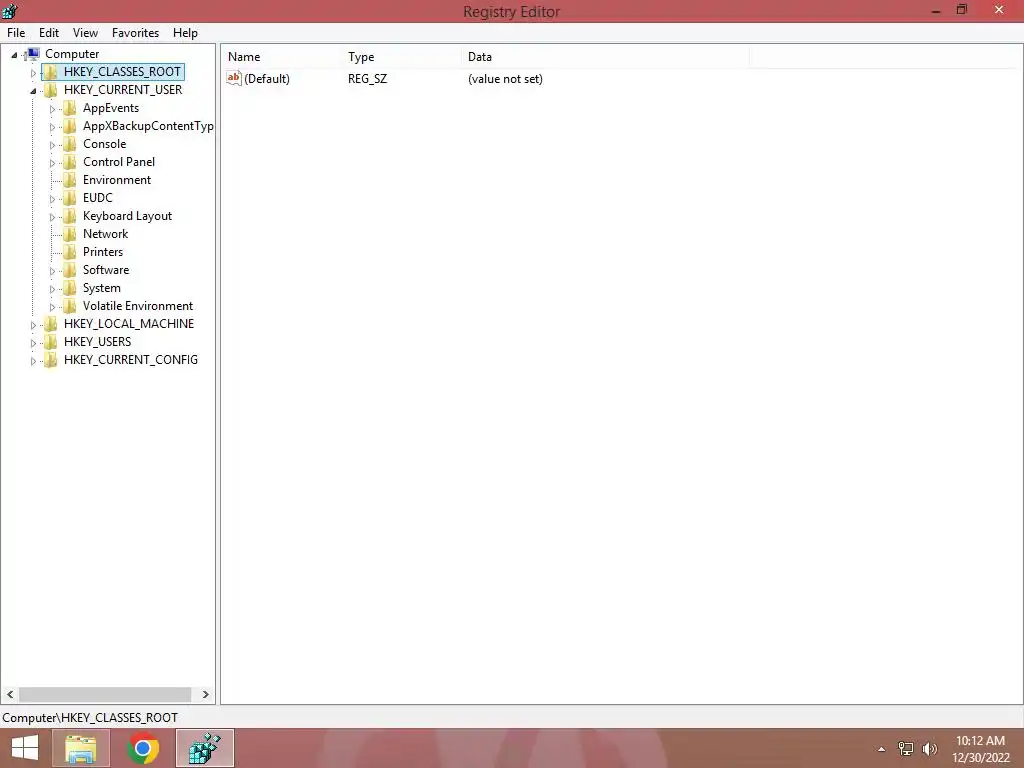Sort by the Type column header
The width and height of the screenshot is (1024, 768).
pyautogui.click(x=402, y=57)
